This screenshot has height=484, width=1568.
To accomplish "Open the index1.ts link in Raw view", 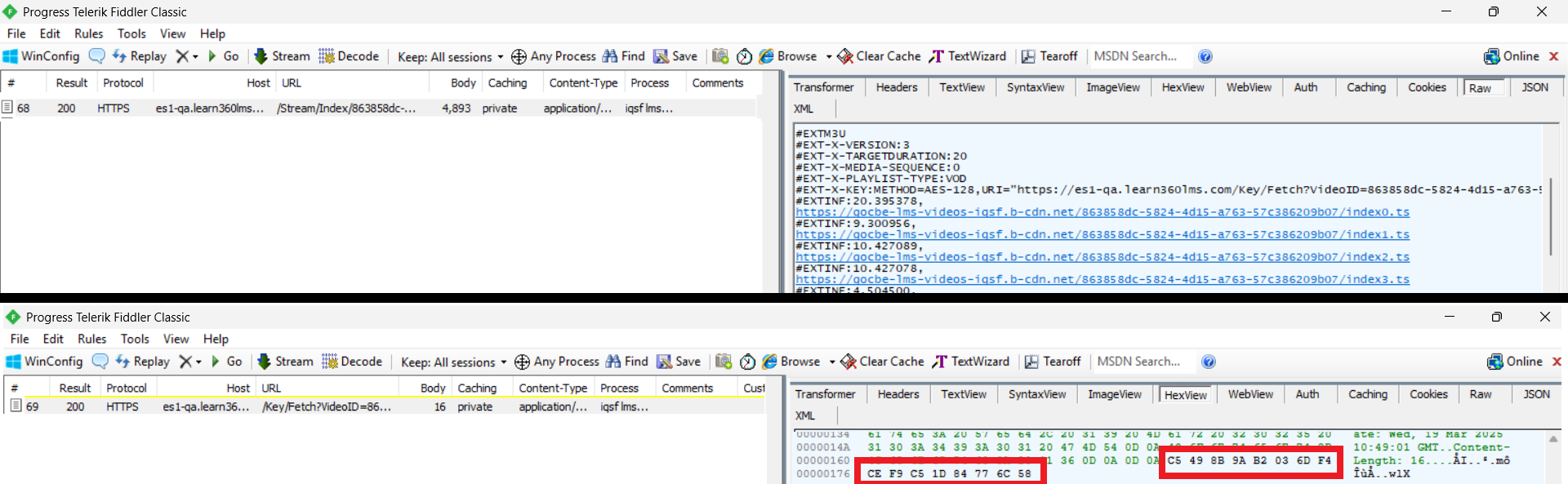I will pos(1102,235).
